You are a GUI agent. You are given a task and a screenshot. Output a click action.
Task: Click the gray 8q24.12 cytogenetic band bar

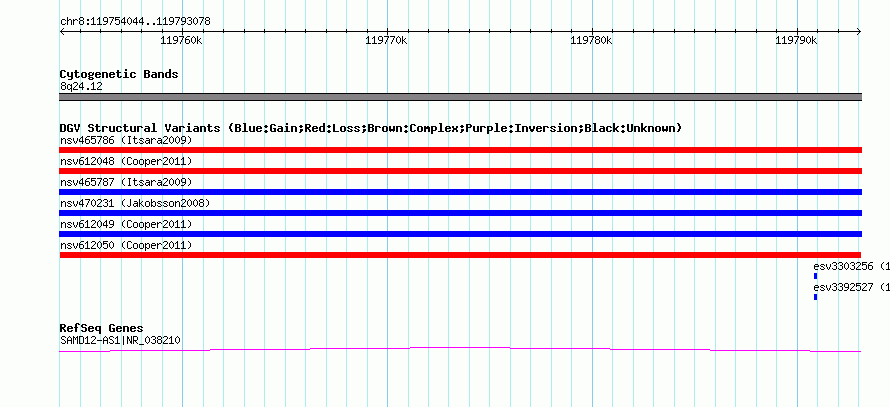pos(460,97)
